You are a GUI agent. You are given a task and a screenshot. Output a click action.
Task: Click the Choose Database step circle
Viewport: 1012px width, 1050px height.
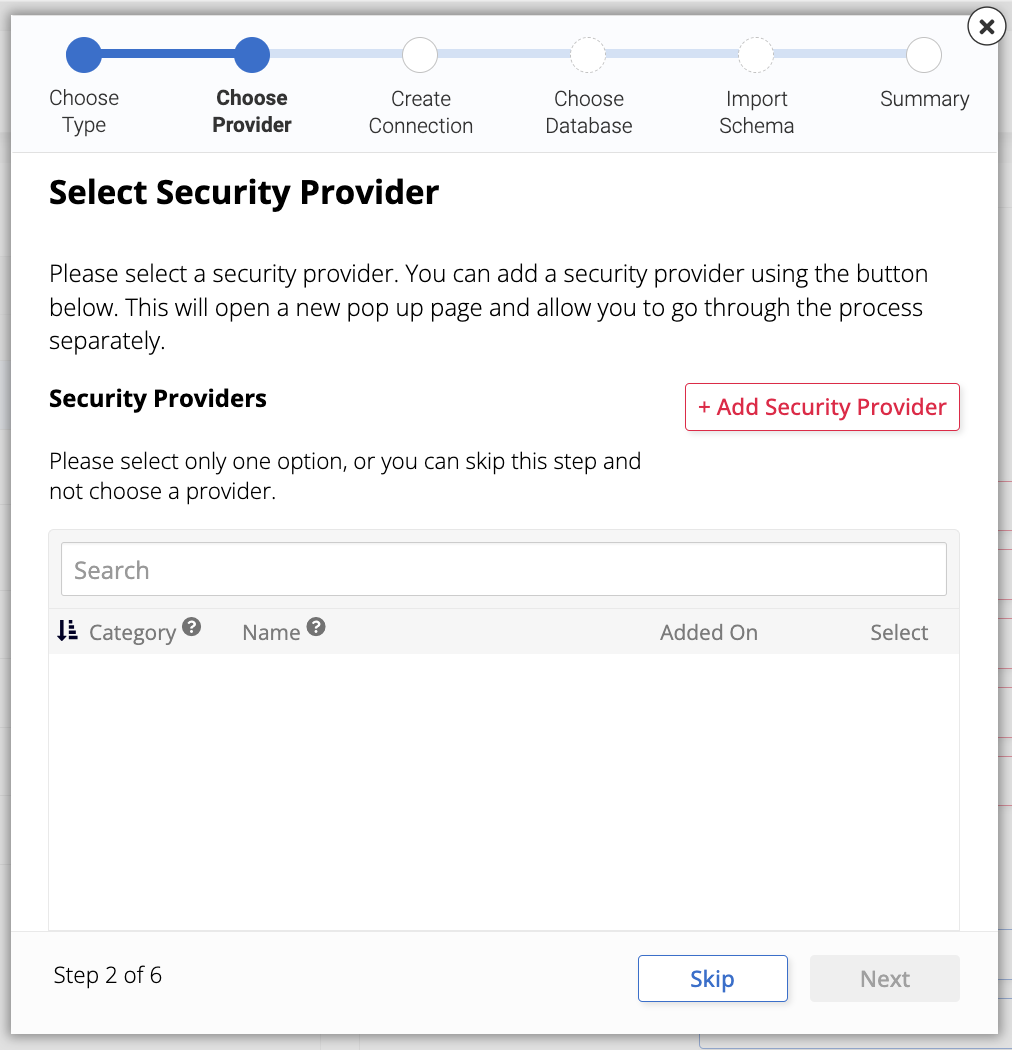point(588,54)
